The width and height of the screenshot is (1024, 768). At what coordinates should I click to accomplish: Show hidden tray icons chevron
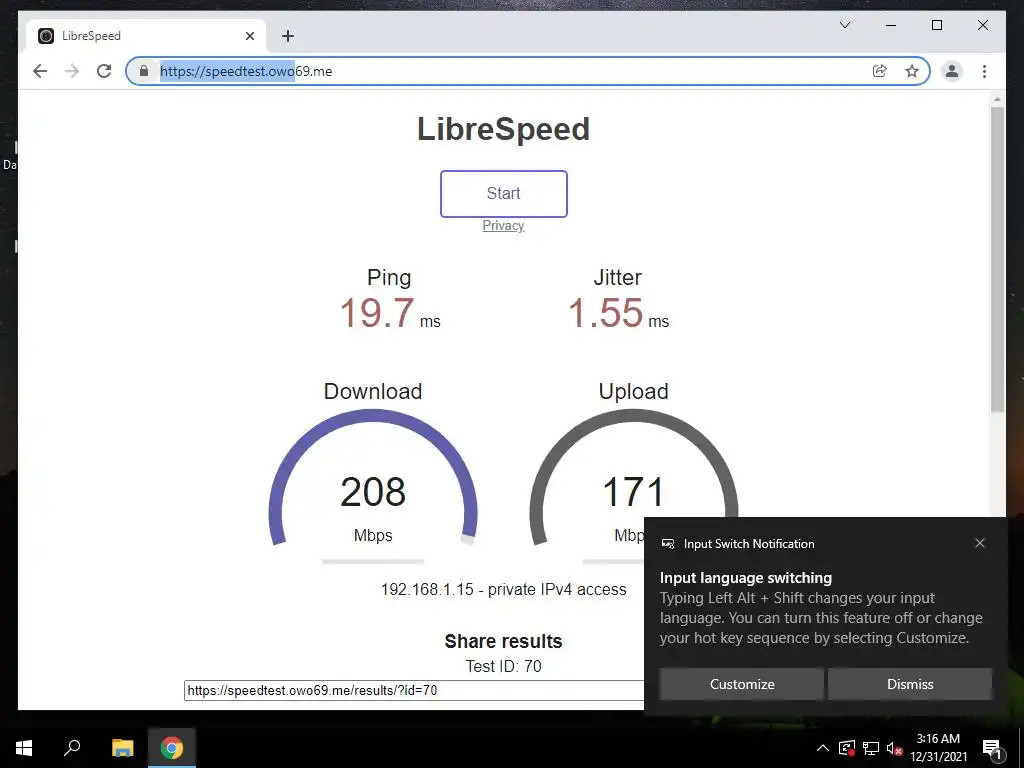coord(823,748)
